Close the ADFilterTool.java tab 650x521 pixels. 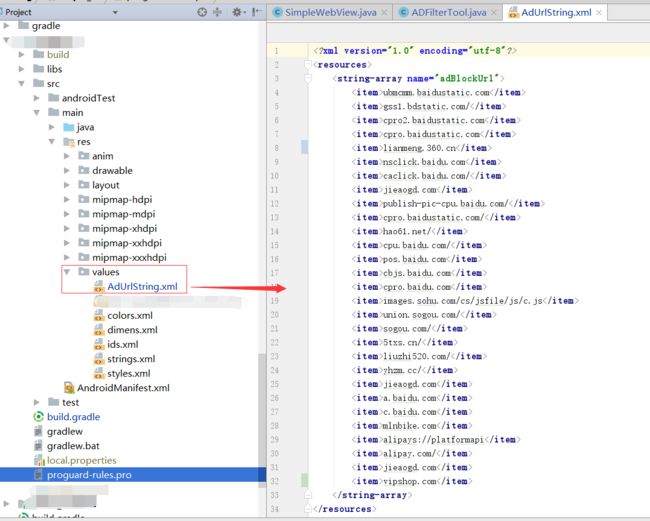[493, 13]
